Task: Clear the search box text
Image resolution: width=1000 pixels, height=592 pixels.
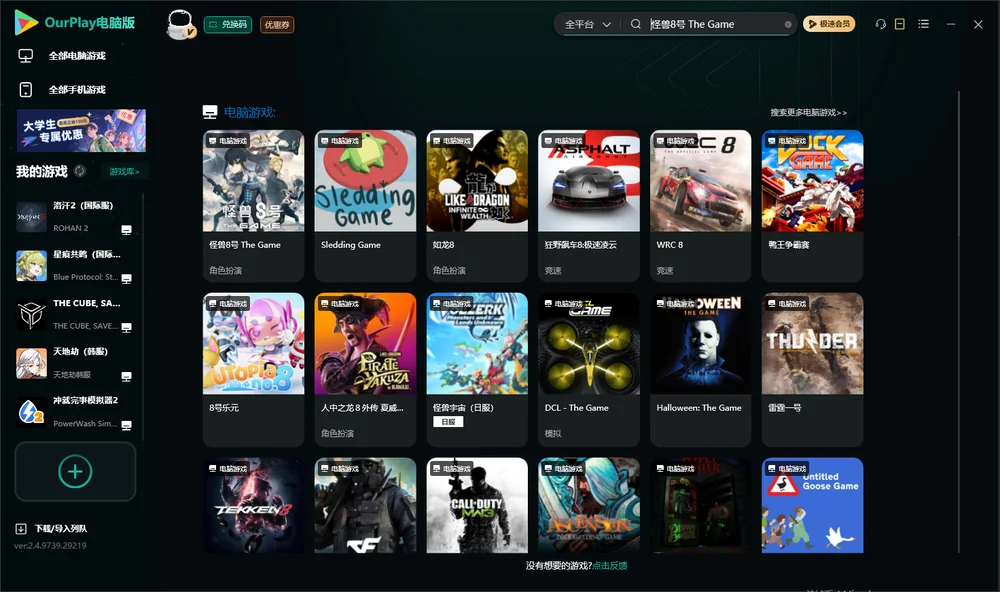Action: click(788, 25)
